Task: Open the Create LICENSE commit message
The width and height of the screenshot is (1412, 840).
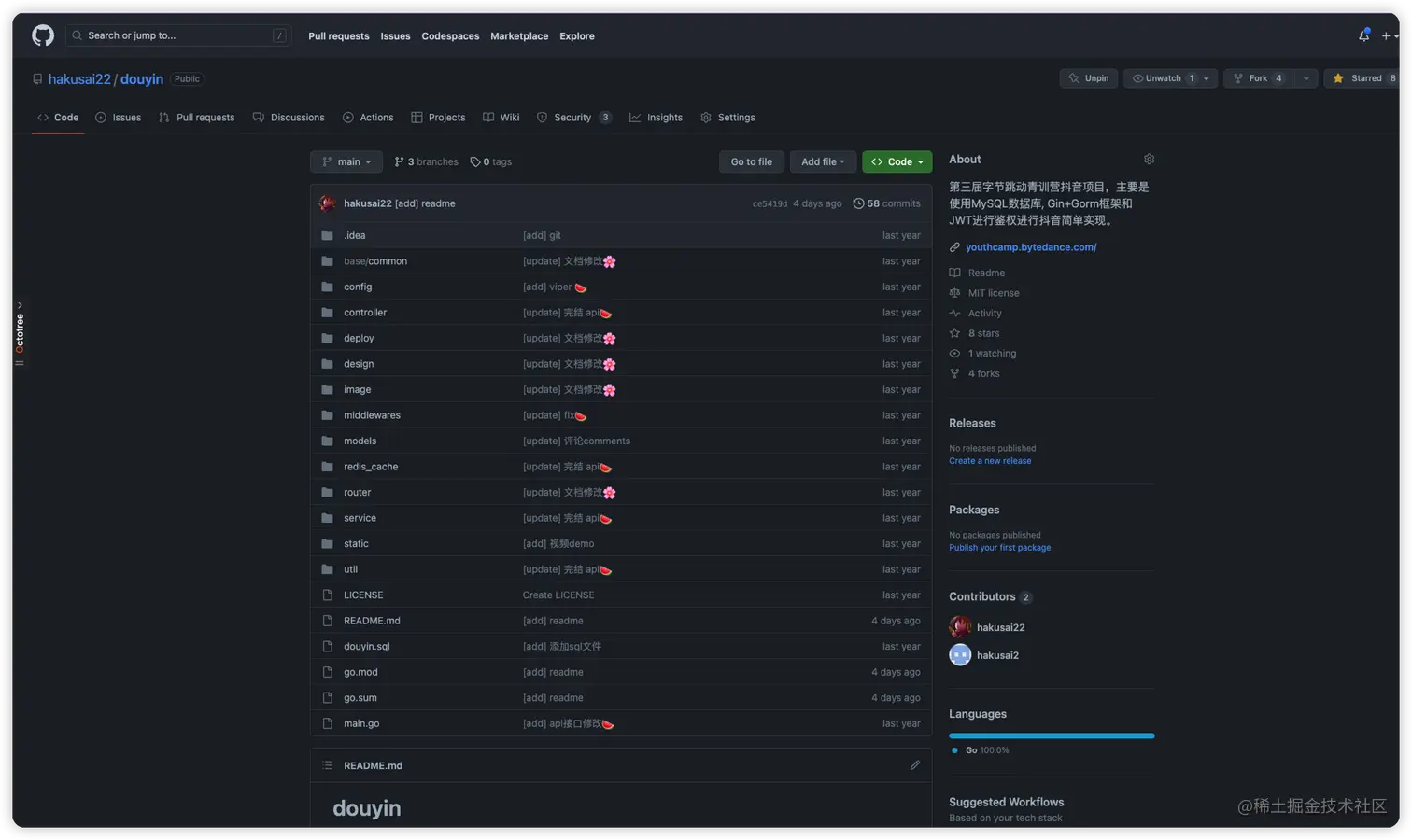Action: (x=558, y=595)
